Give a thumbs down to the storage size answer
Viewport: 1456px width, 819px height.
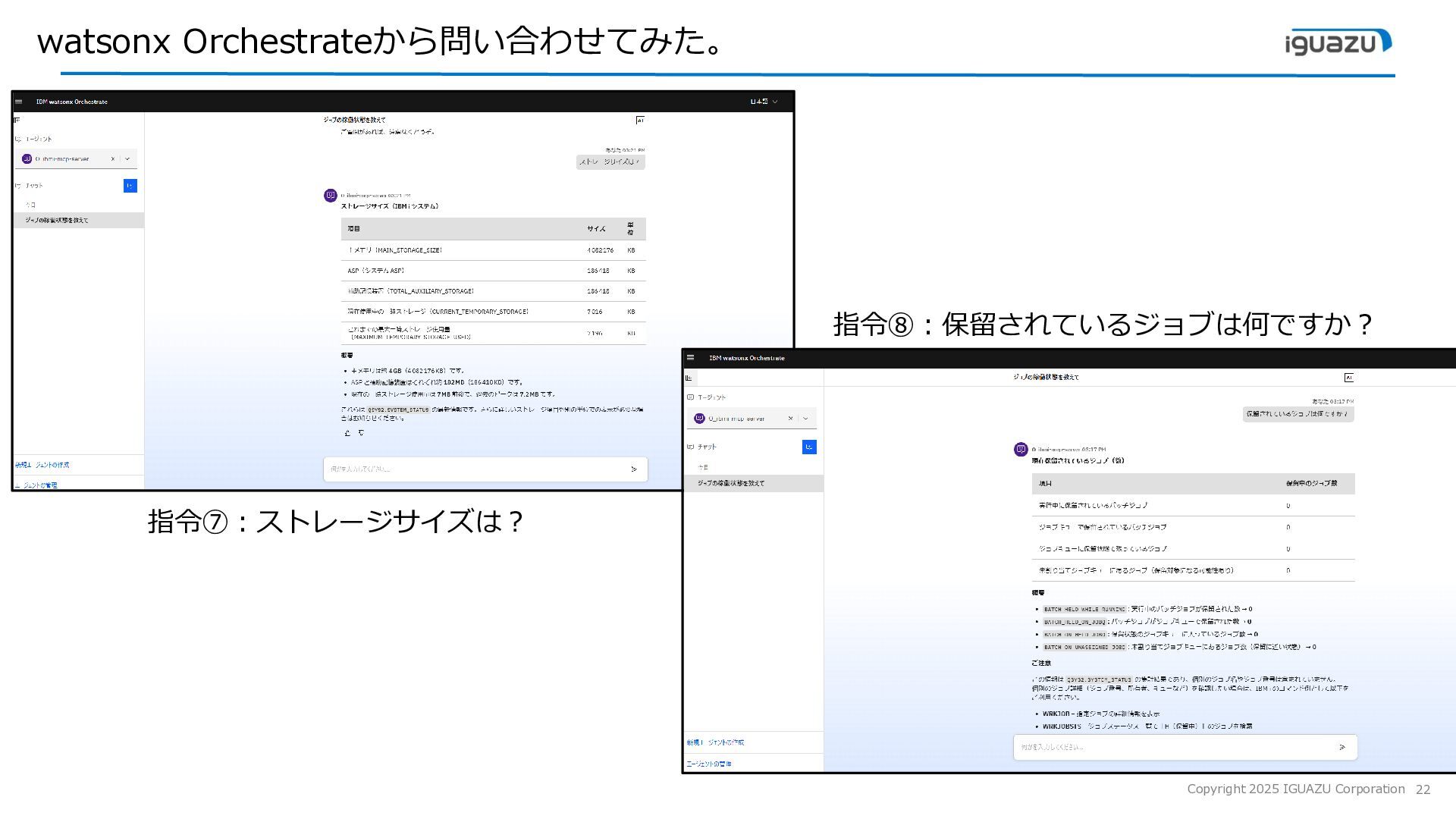pyautogui.click(x=361, y=433)
